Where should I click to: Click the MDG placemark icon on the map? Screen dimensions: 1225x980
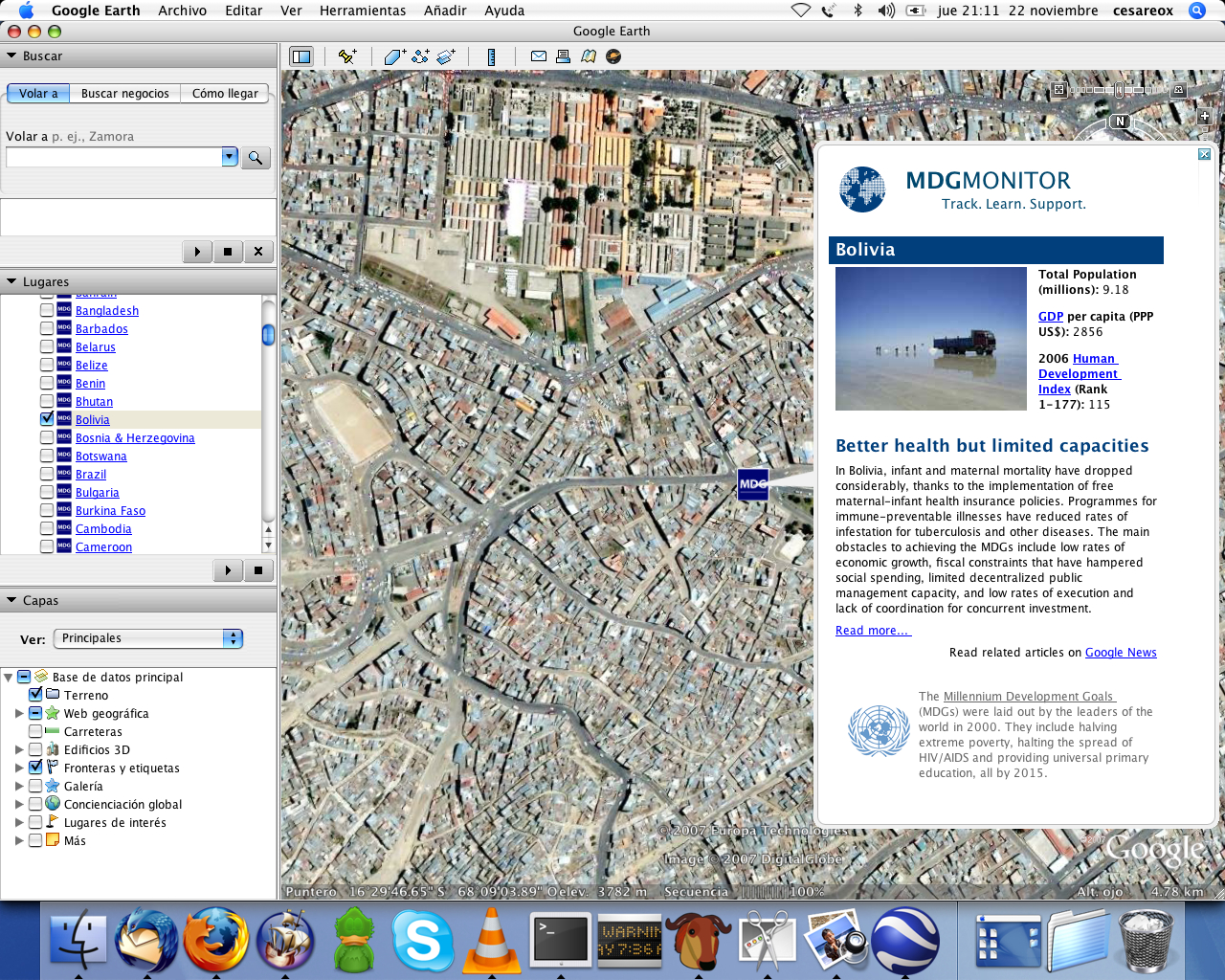[753, 484]
